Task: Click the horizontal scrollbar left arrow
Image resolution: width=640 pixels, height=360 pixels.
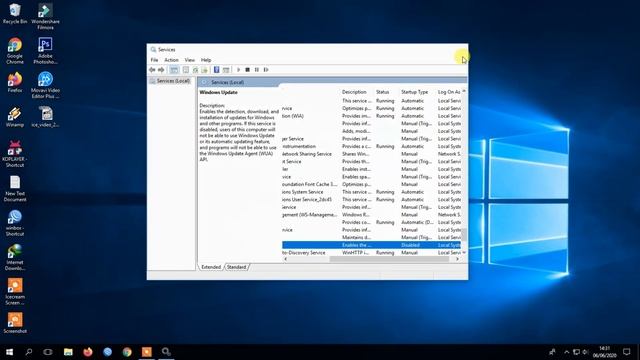Action: tap(285, 259)
